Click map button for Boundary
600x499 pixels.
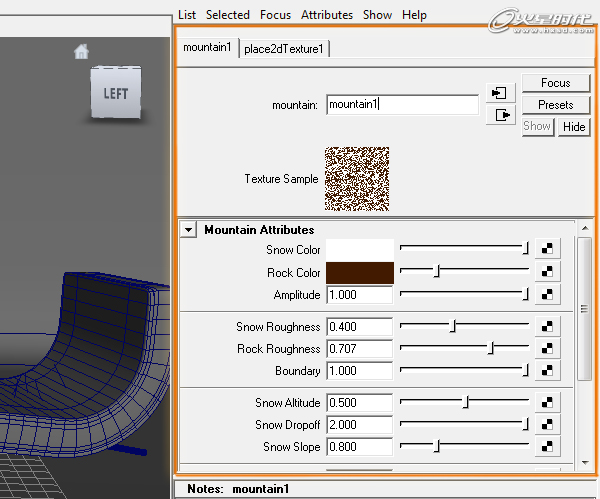[x=547, y=370]
